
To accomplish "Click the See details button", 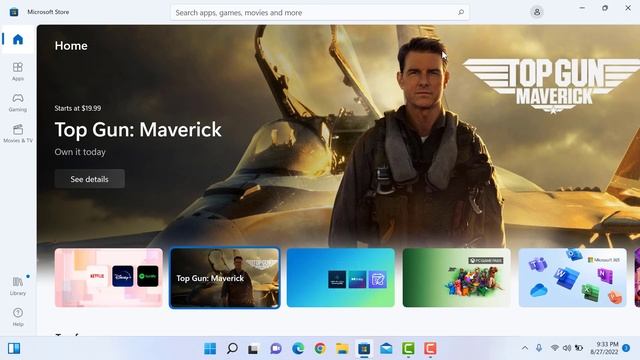I will coord(89,179).
